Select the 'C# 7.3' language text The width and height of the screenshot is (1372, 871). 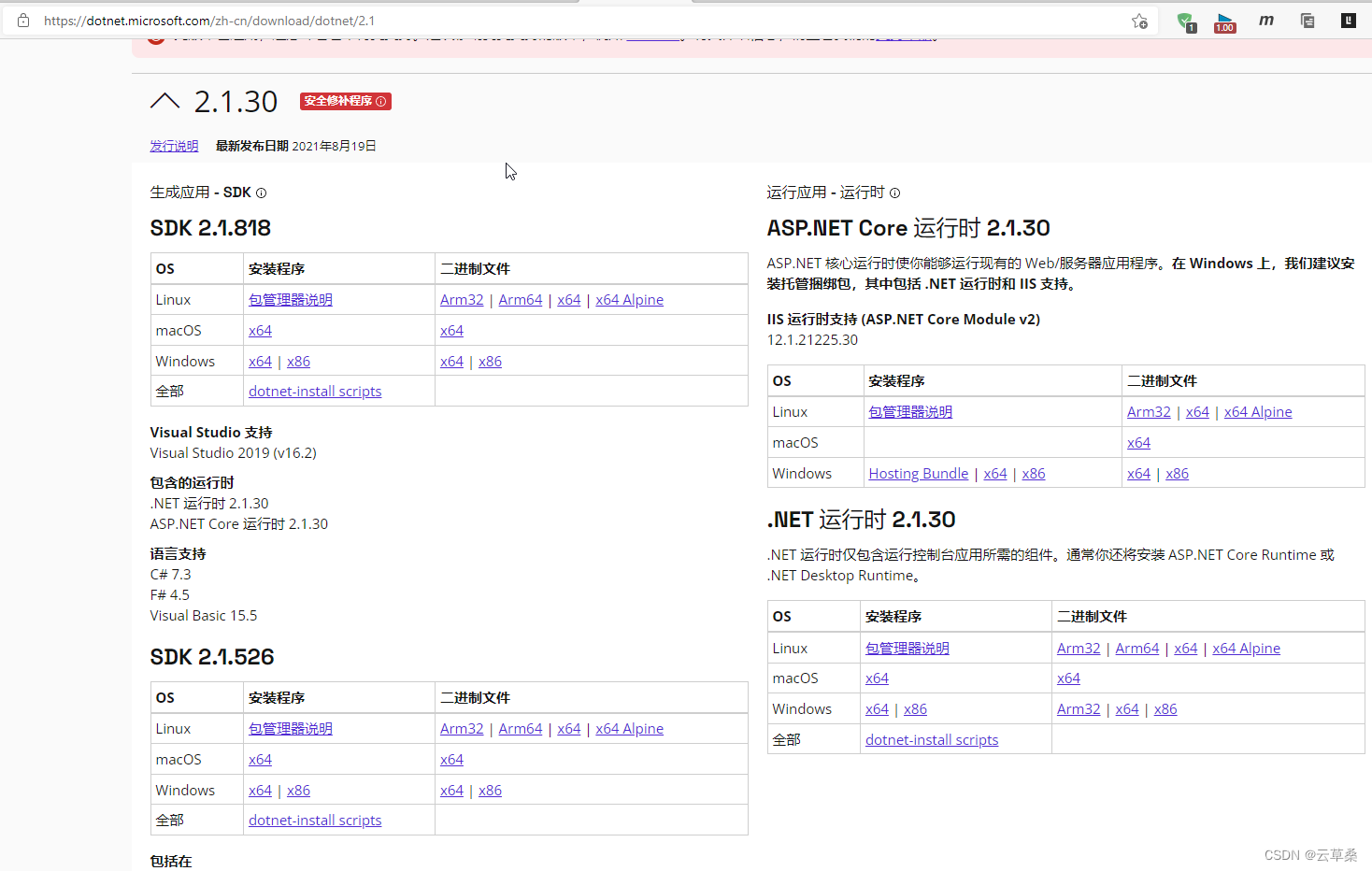coord(170,575)
